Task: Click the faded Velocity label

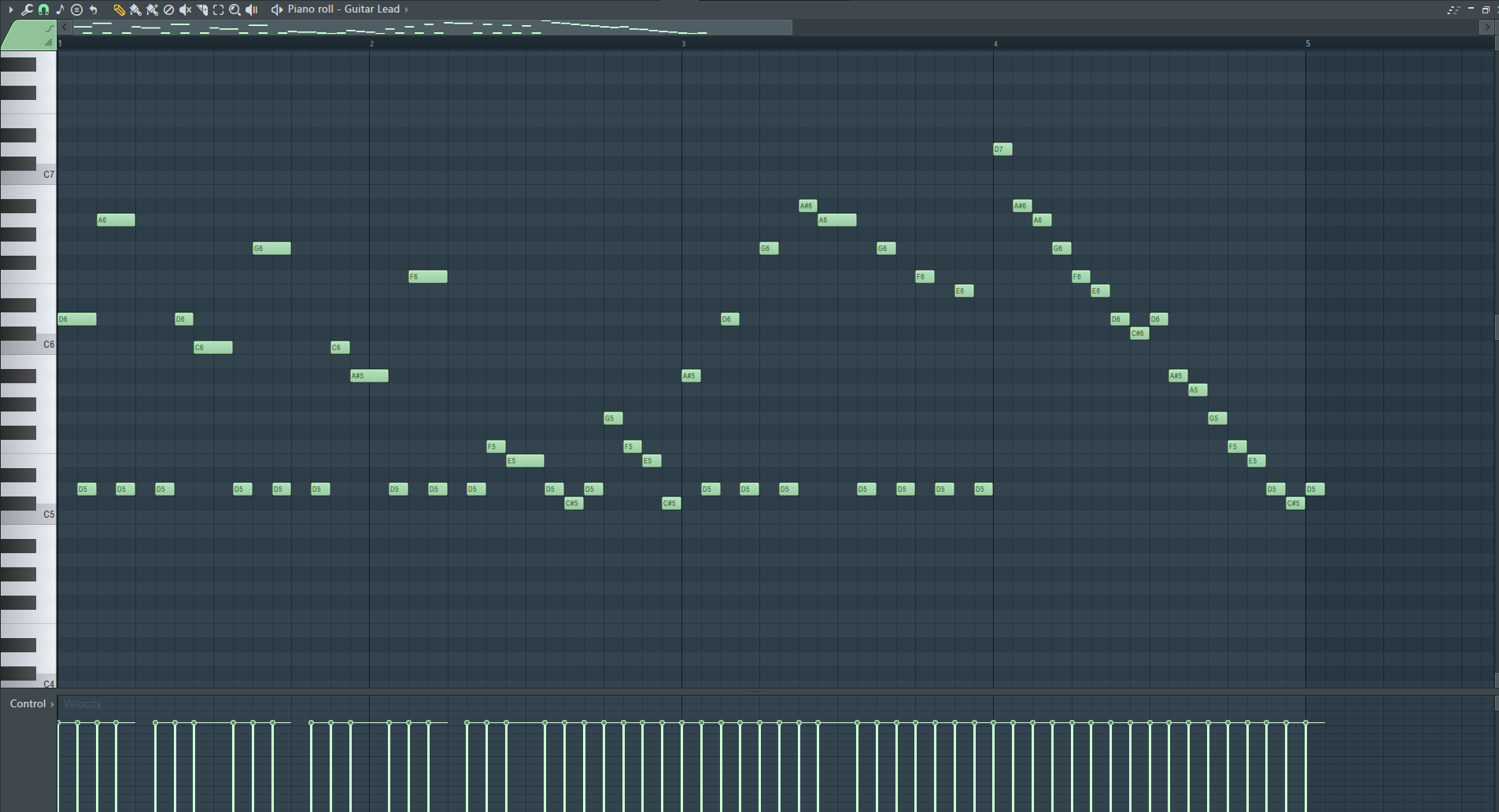Action: click(x=83, y=703)
